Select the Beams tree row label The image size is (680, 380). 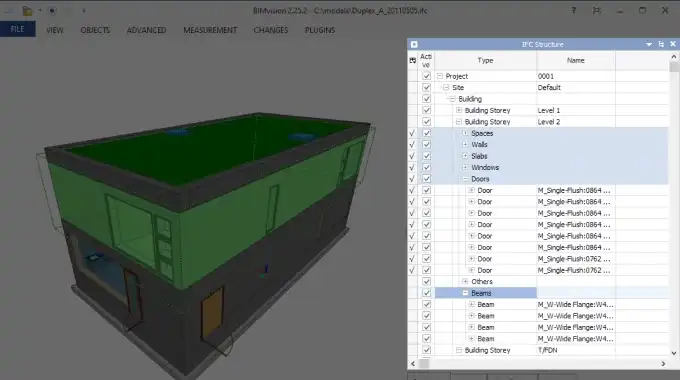481,293
